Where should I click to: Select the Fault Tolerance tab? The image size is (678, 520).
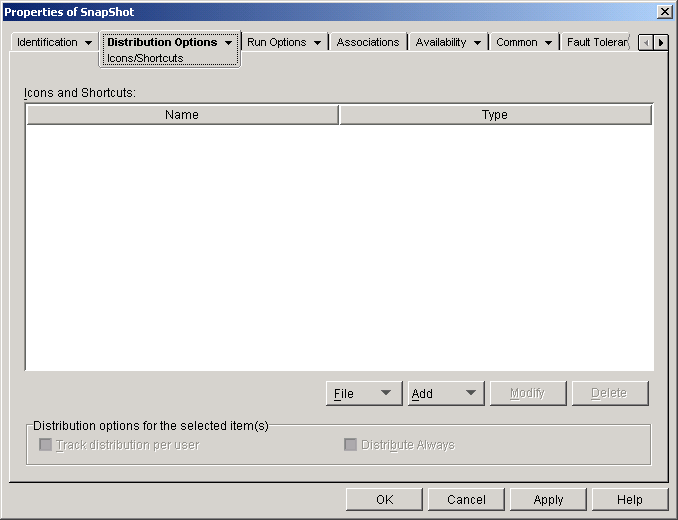coord(597,42)
